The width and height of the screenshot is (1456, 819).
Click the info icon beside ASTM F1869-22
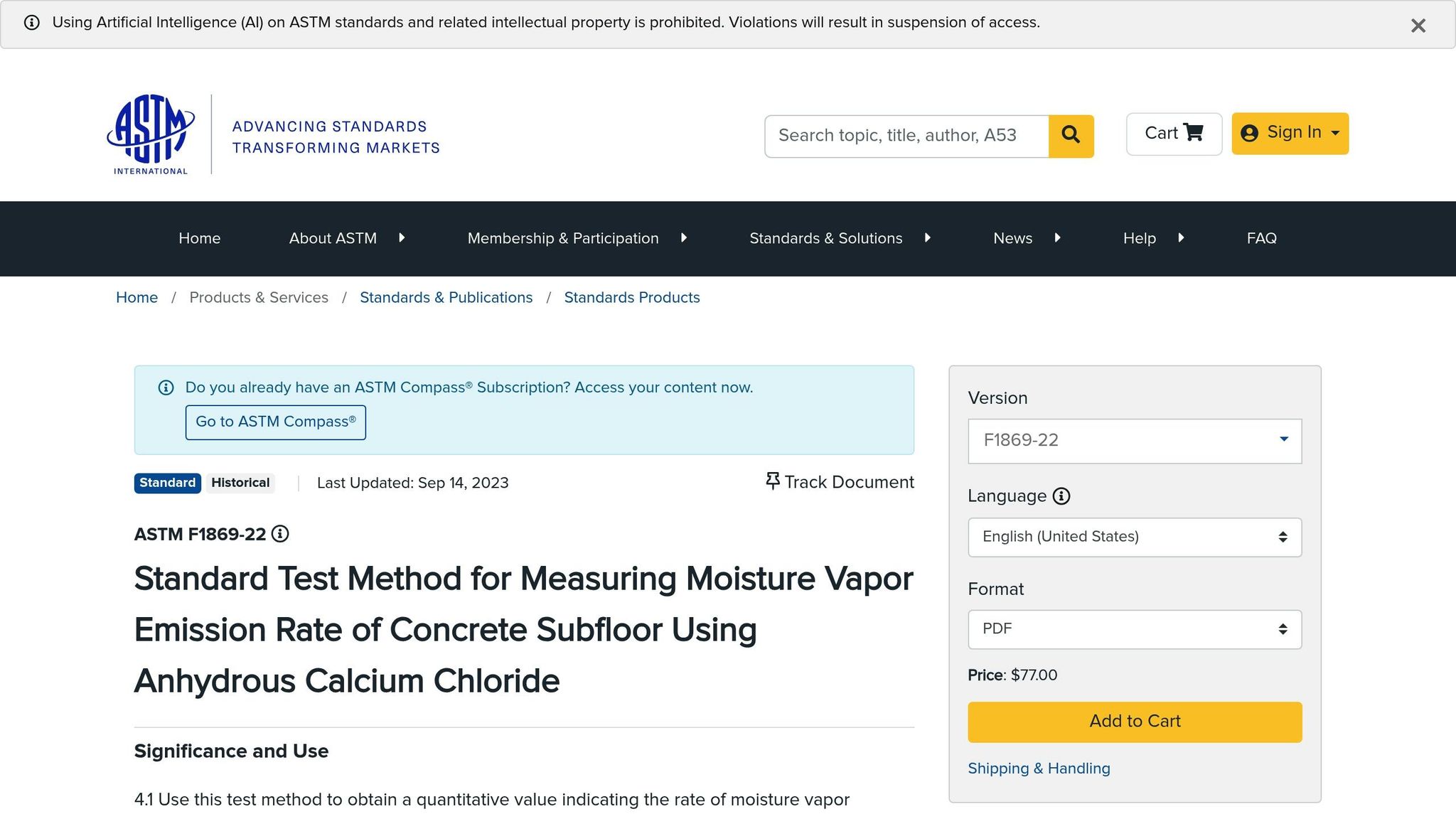tap(280, 534)
